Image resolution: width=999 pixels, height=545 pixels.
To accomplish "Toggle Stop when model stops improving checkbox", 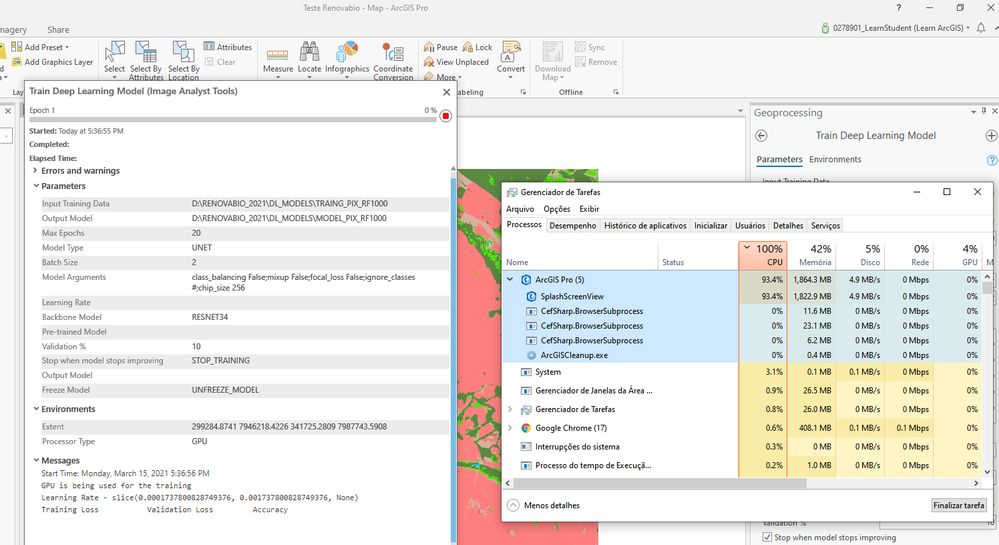I will 768,537.
